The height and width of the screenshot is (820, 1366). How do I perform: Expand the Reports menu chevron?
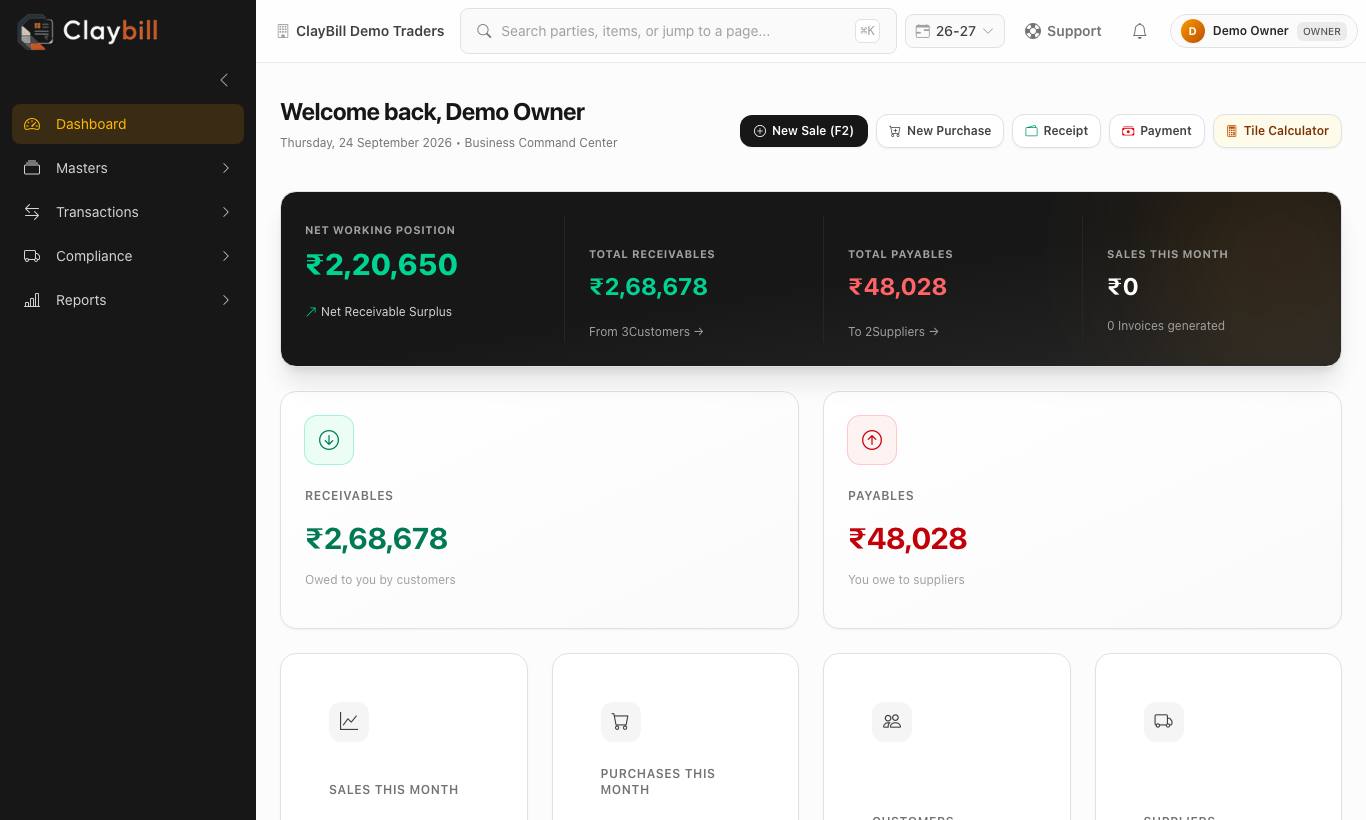[226, 300]
